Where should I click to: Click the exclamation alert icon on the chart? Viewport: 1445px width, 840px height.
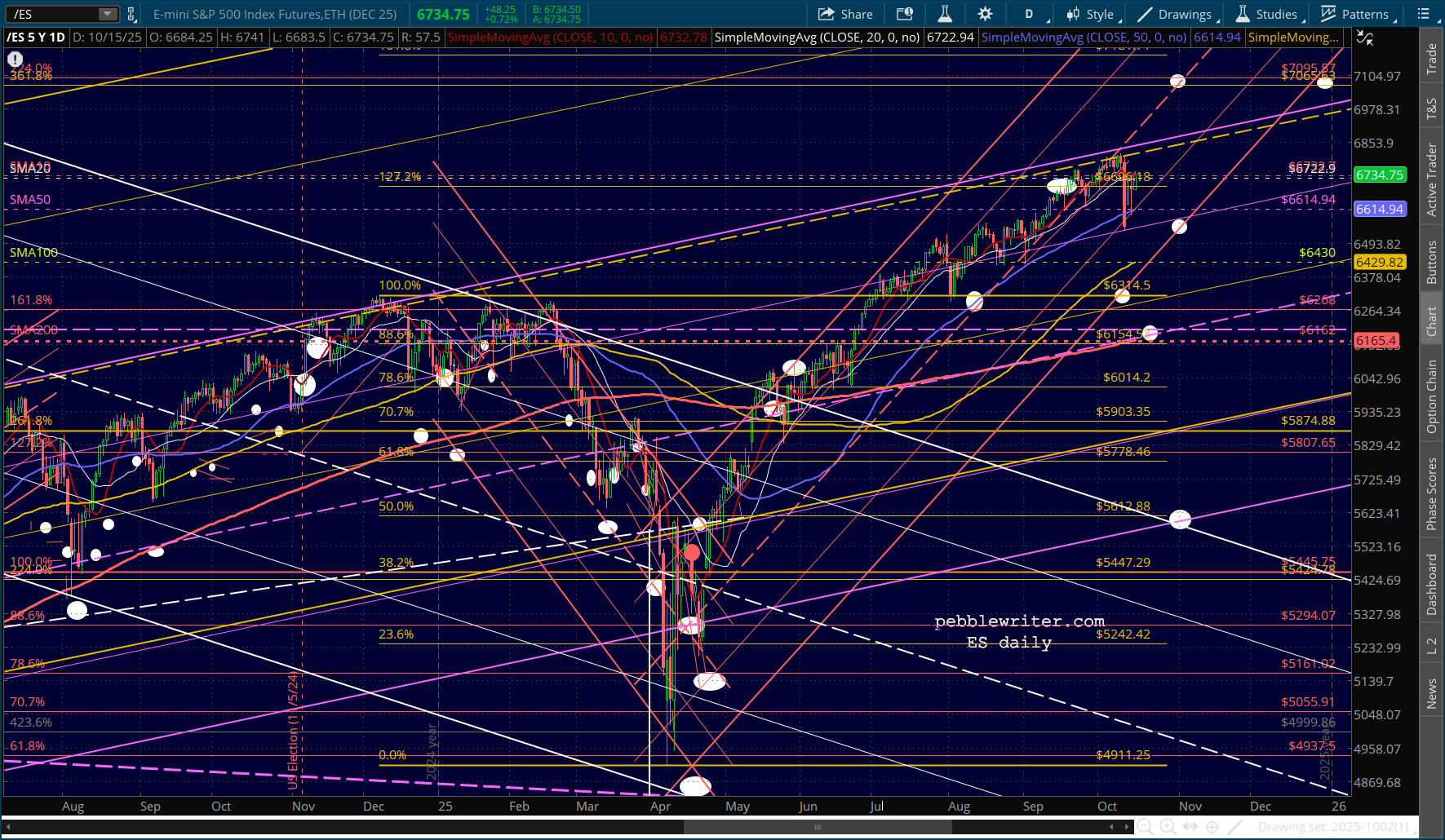[x=15, y=59]
